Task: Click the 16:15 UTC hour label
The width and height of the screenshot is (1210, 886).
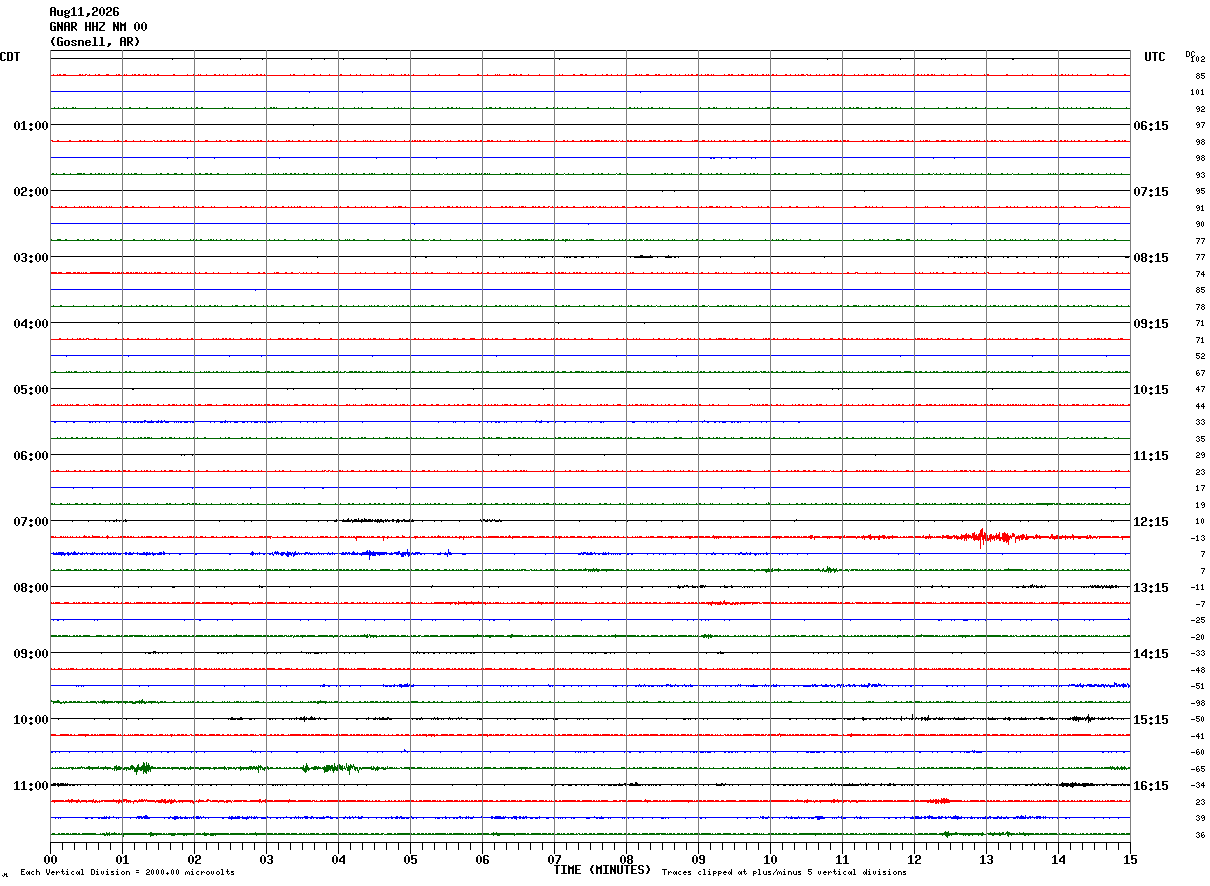Action: pos(1150,786)
